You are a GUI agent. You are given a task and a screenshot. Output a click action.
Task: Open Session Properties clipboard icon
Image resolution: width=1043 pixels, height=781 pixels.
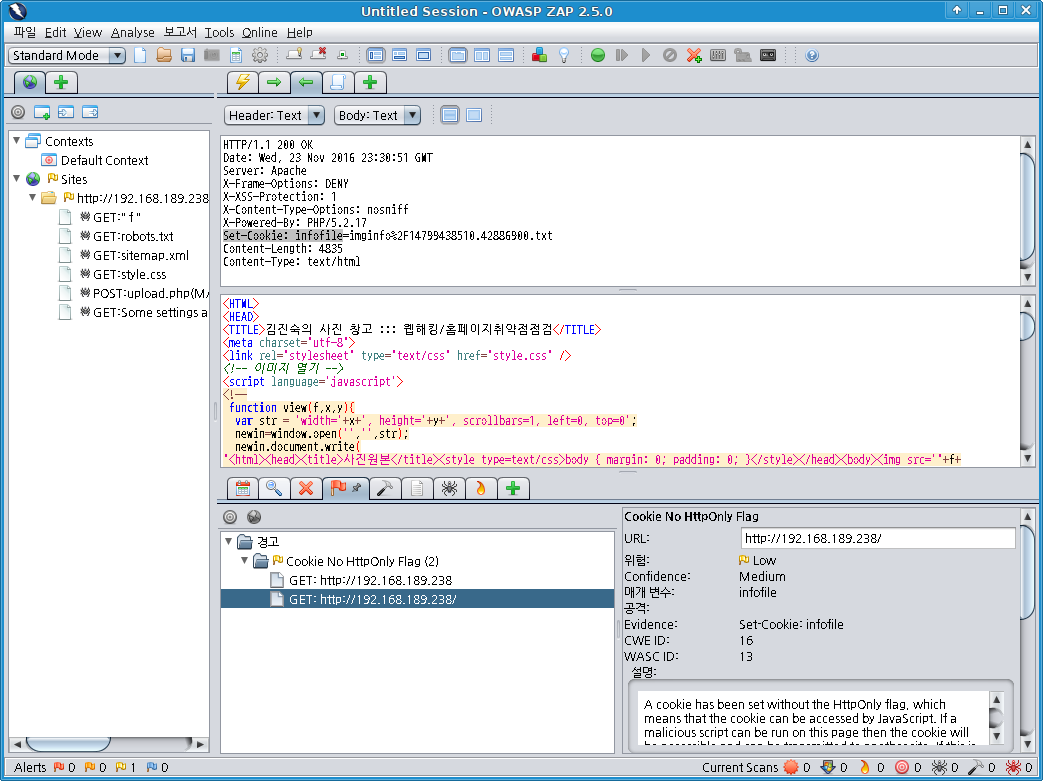tap(236, 55)
